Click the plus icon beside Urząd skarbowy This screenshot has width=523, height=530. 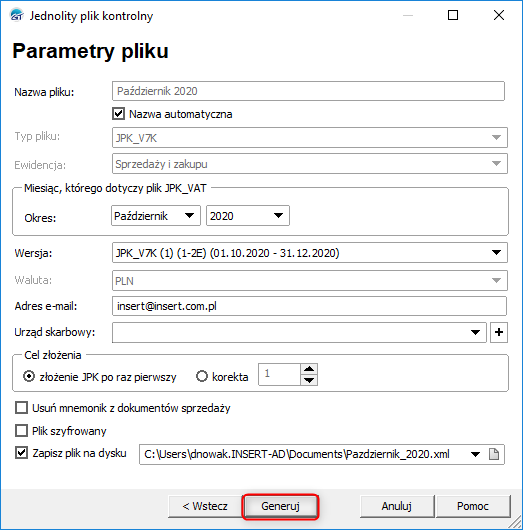[499, 332]
